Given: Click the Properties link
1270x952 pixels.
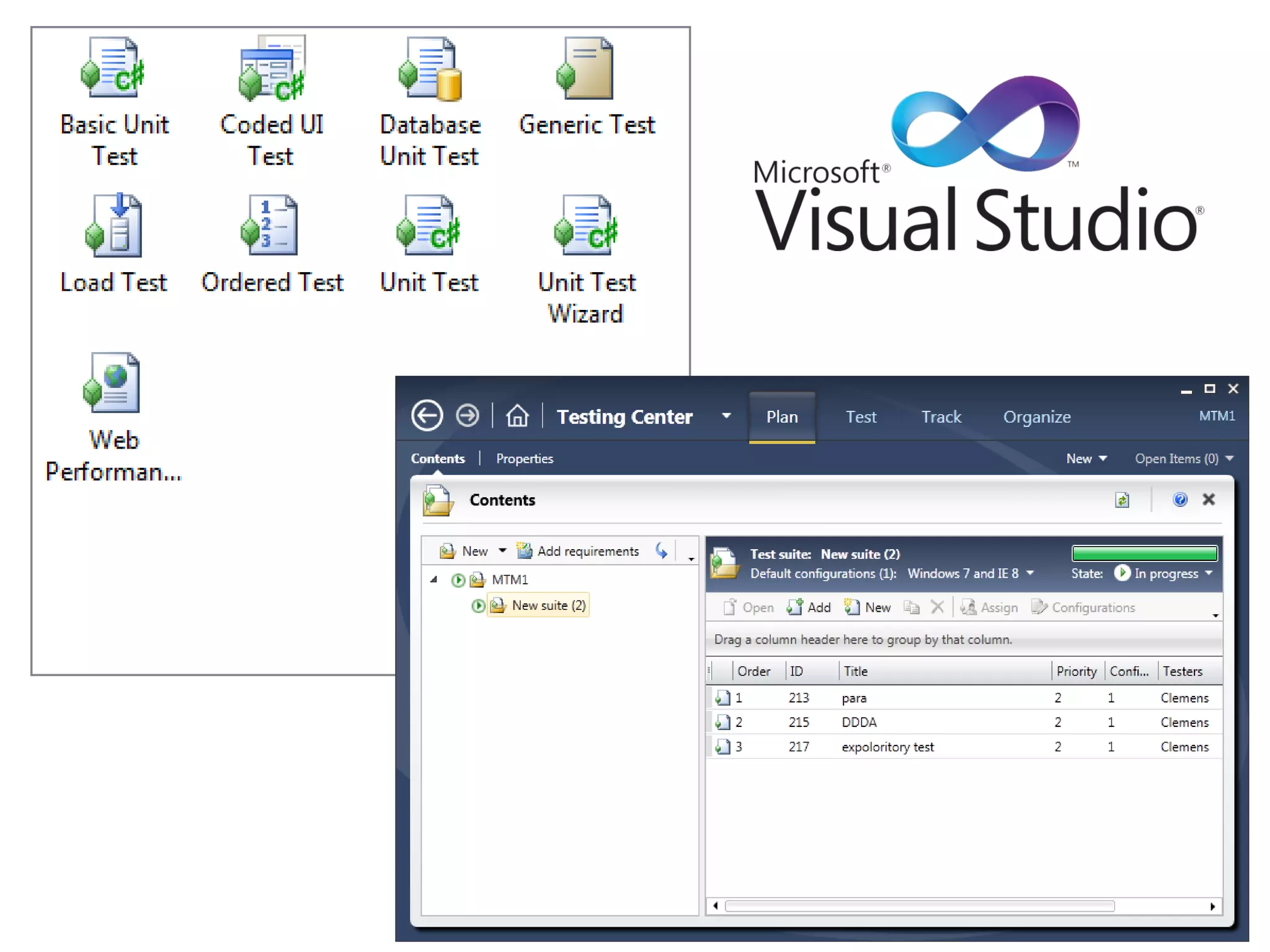Looking at the screenshot, I should (x=524, y=459).
